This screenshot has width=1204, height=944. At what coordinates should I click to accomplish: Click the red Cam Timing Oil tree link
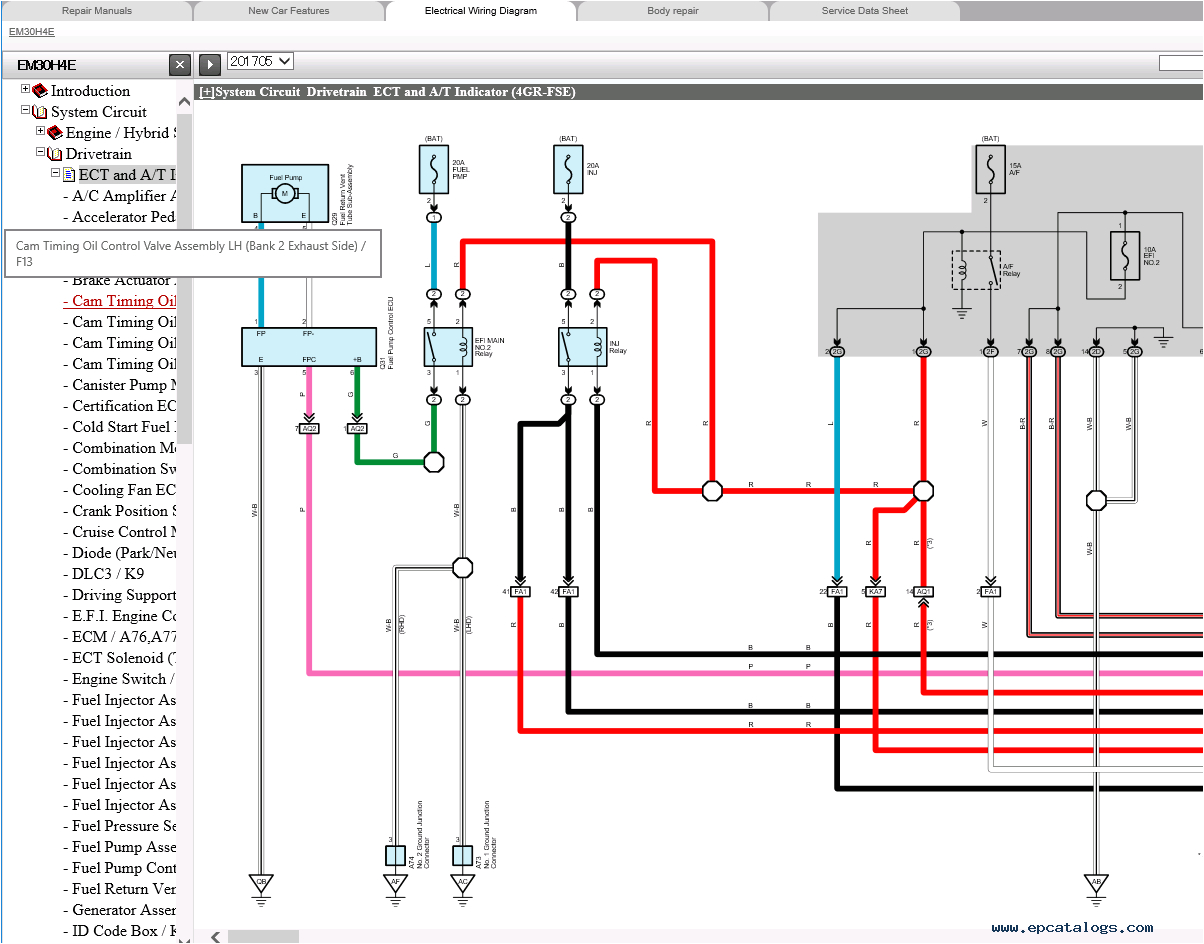click(120, 301)
